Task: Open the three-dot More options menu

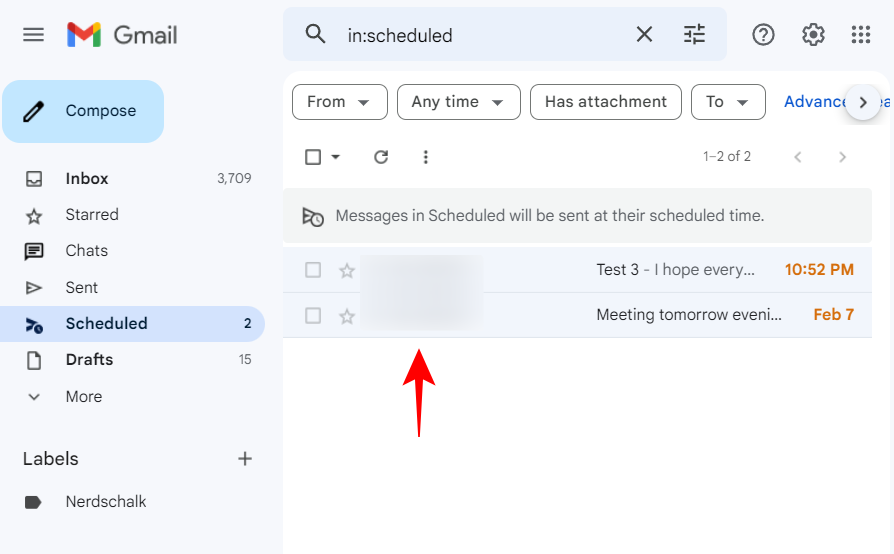Action: click(x=426, y=157)
